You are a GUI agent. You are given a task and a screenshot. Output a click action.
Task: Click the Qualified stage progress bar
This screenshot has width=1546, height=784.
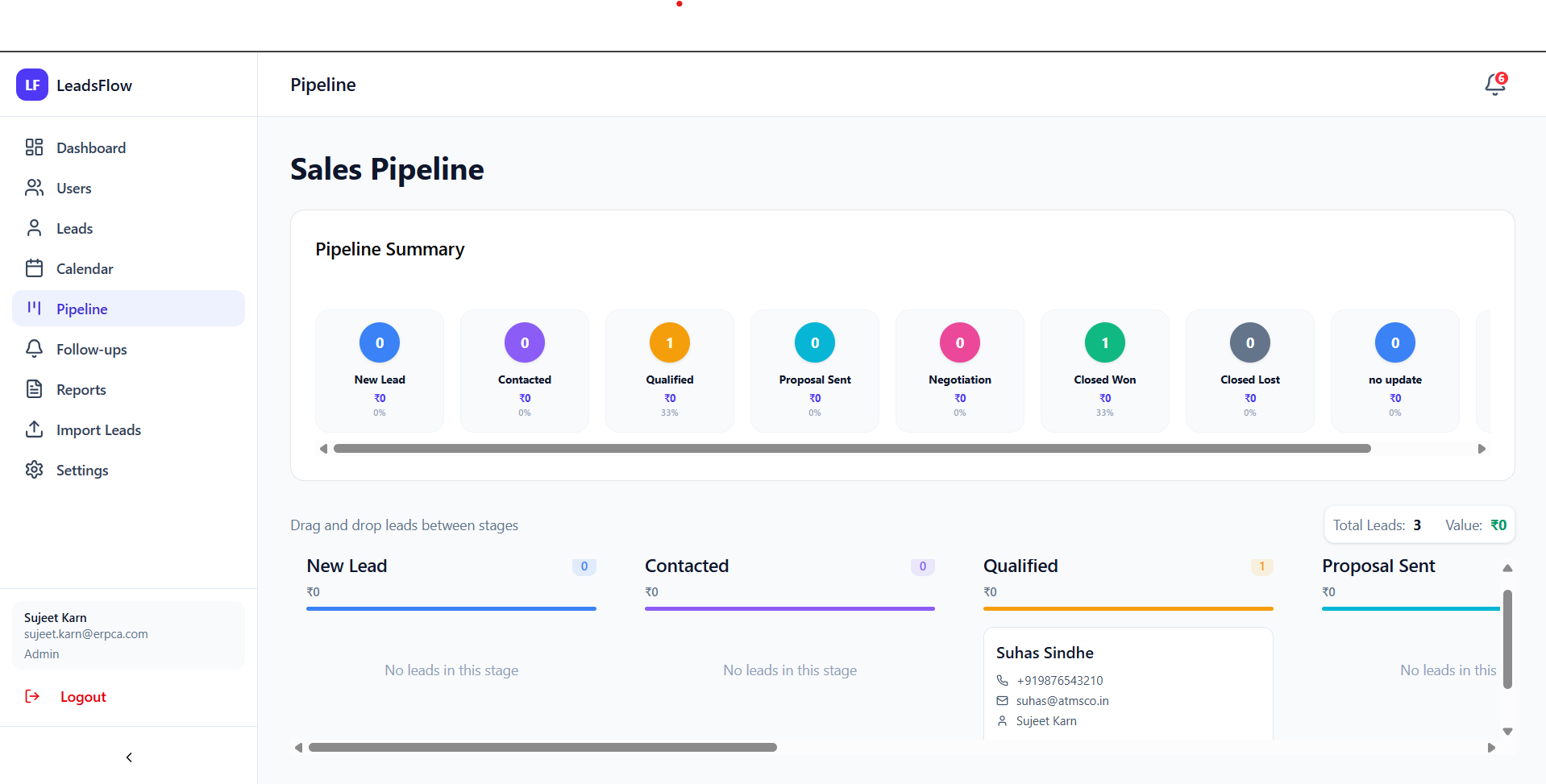[1127, 609]
